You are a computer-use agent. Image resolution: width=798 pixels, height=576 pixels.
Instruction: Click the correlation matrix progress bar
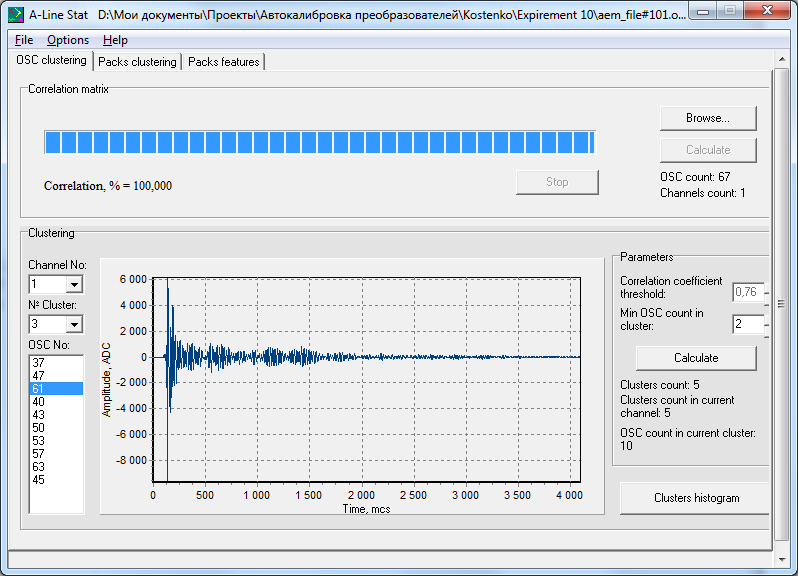click(x=320, y=142)
